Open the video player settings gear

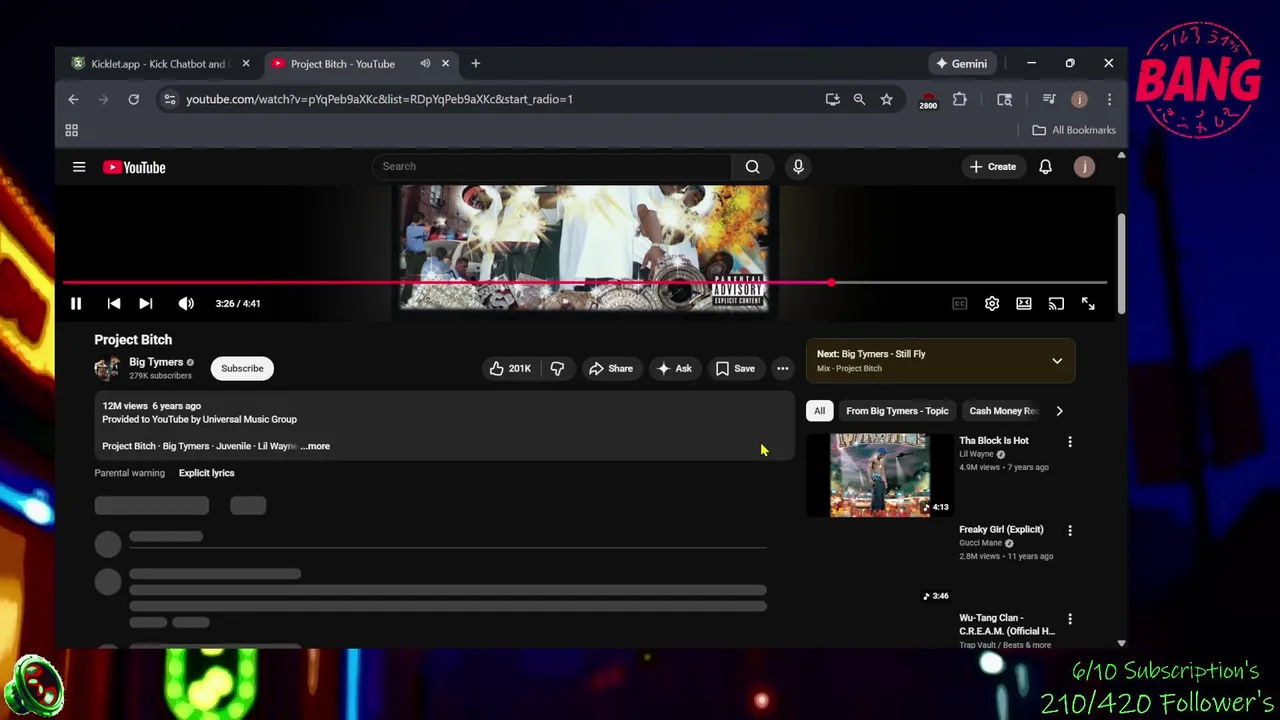pos(992,303)
